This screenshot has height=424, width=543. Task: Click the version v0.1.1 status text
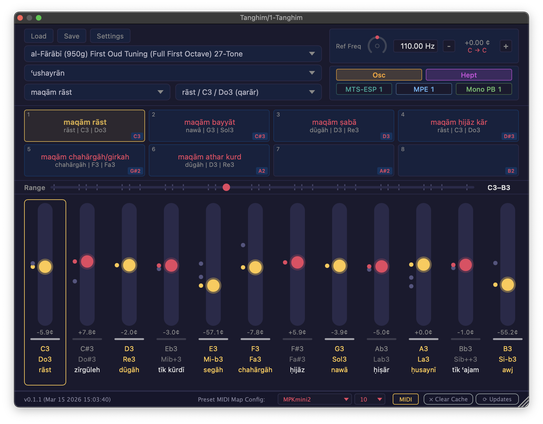point(68,399)
